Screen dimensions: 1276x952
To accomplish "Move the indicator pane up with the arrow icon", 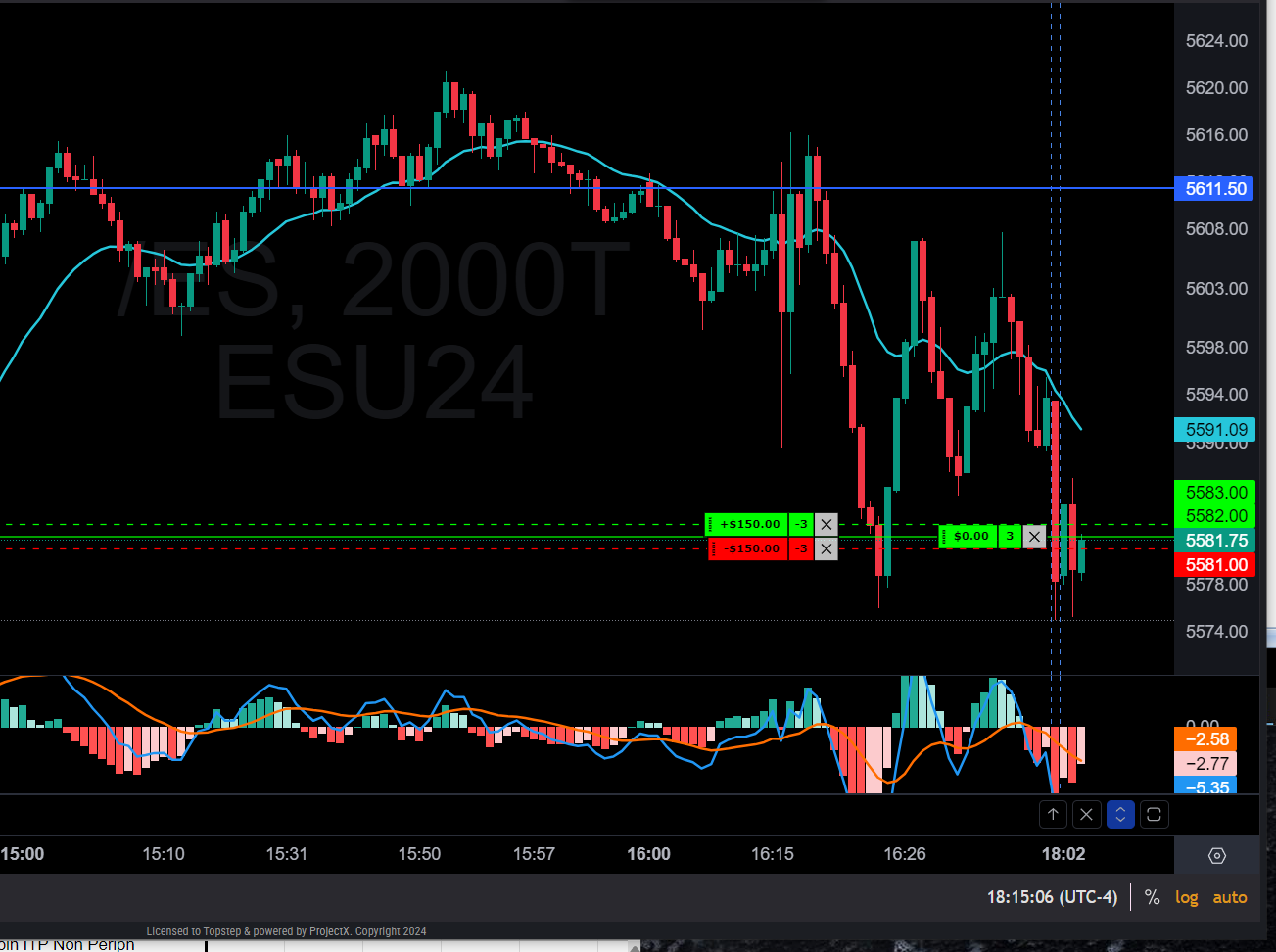I will coord(1053,814).
